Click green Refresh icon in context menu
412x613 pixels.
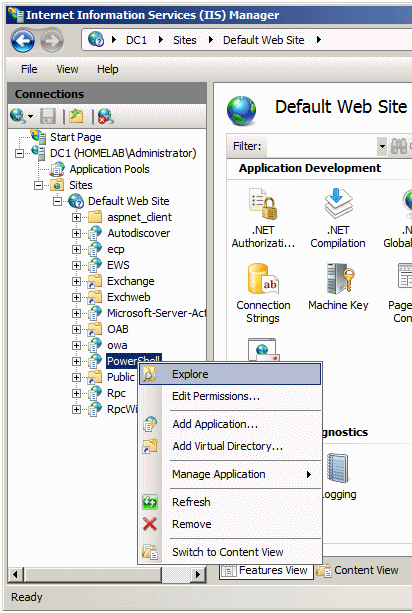pyautogui.click(x=150, y=502)
